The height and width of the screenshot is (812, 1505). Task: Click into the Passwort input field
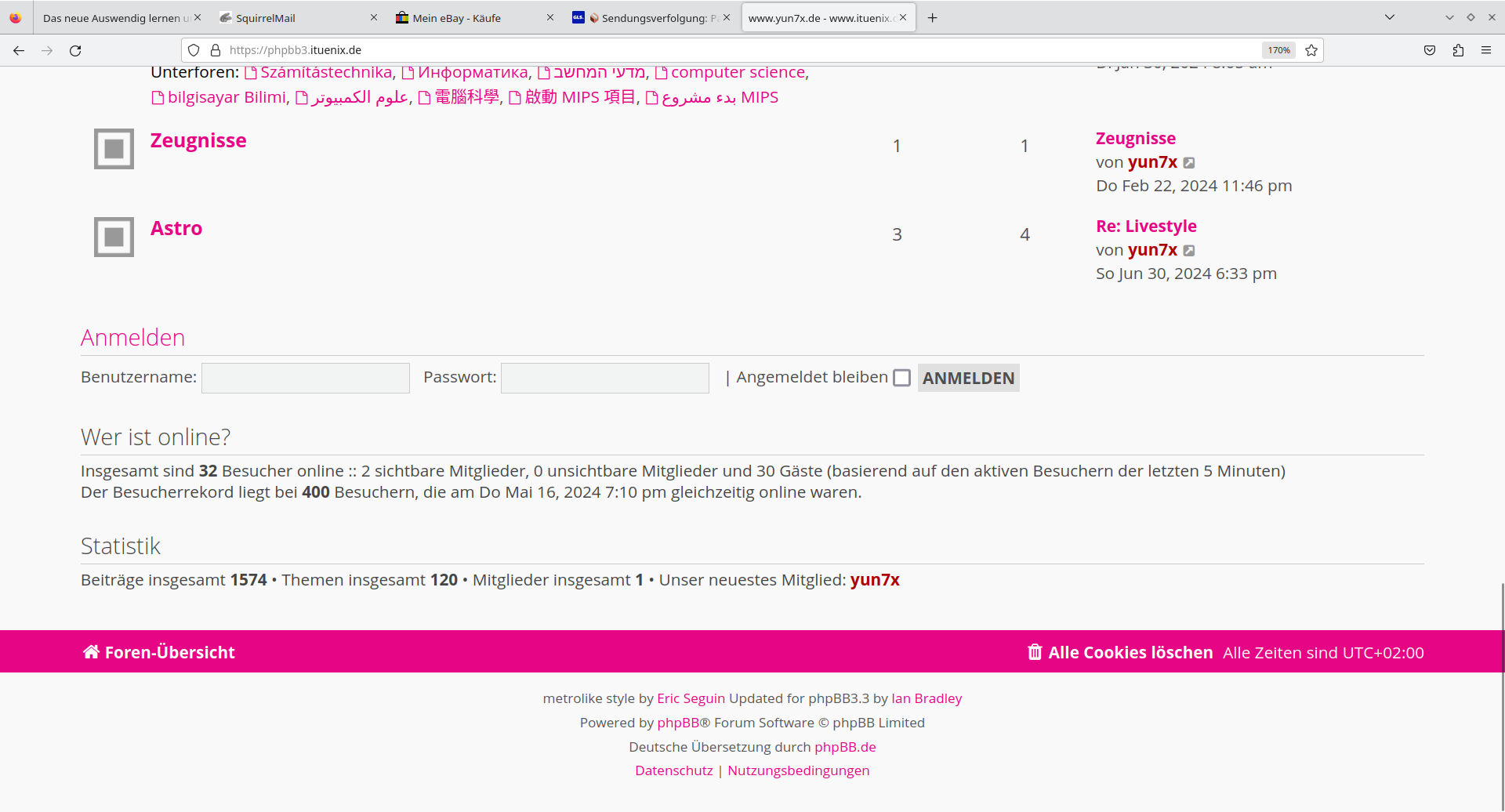coord(604,378)
